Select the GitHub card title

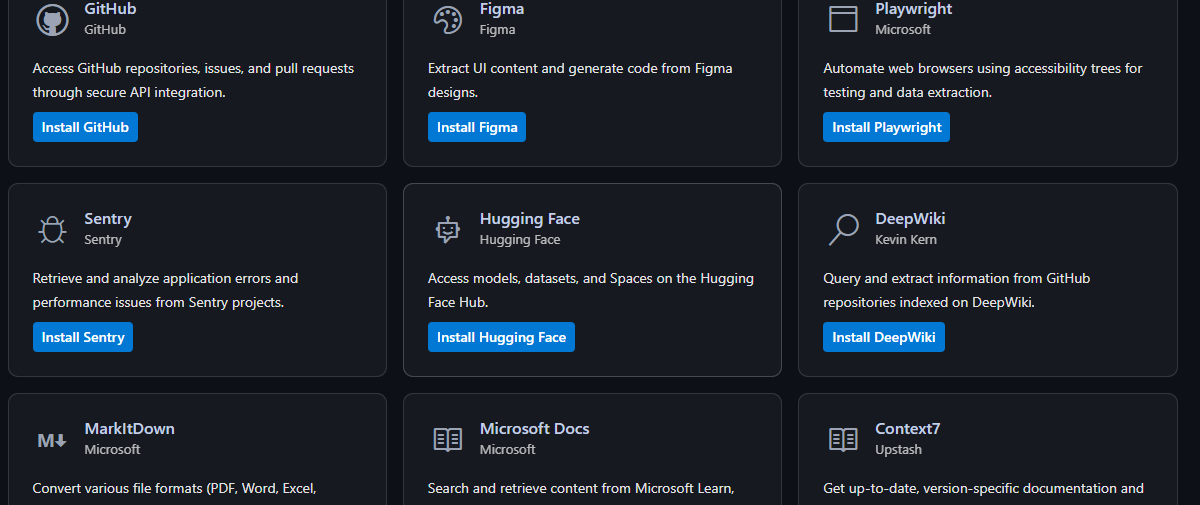(x=110, y=9)
